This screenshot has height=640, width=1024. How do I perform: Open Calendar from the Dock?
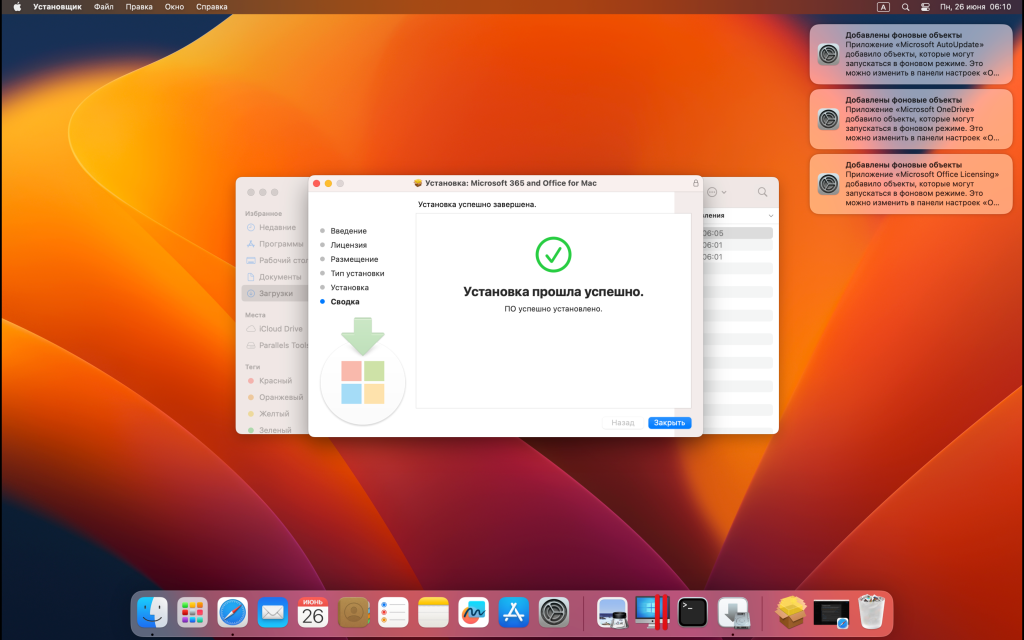point(313,613)
